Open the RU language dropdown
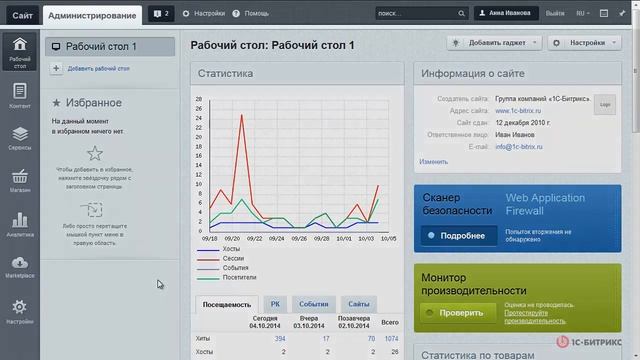The height and width of the screenshot is (360, 640). pyautogui.click(x=583, y=13)
